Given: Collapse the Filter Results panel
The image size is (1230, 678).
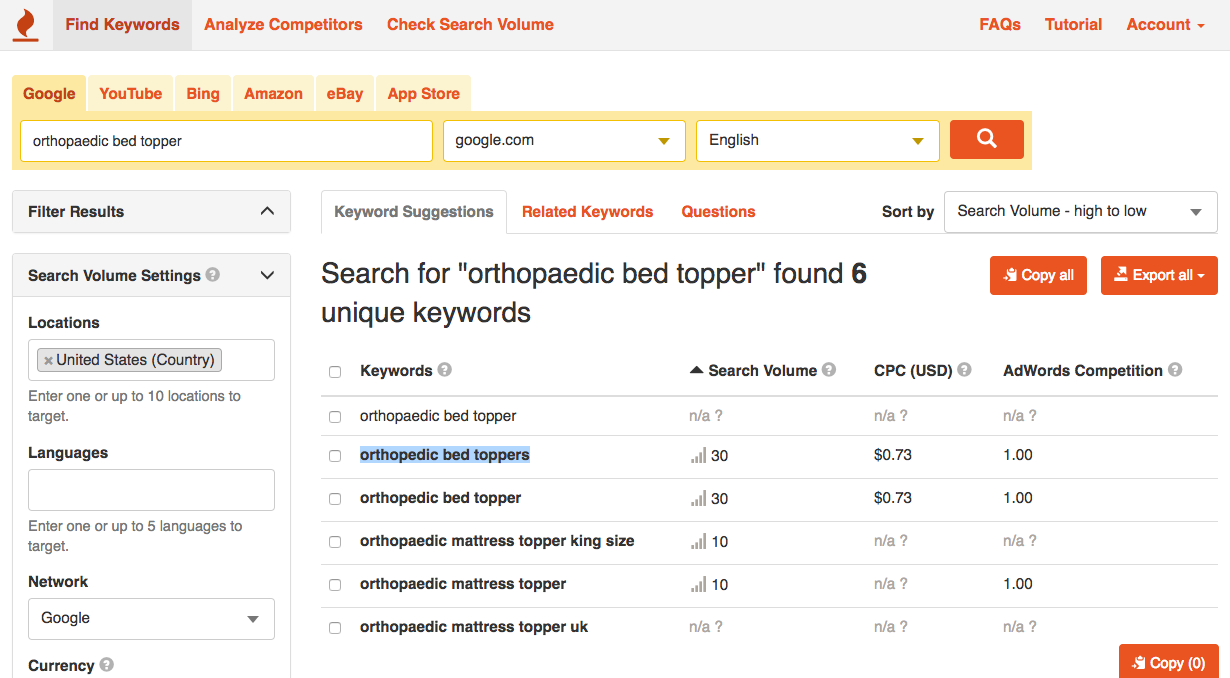Looking at the screenshot, I should [267, 211].
